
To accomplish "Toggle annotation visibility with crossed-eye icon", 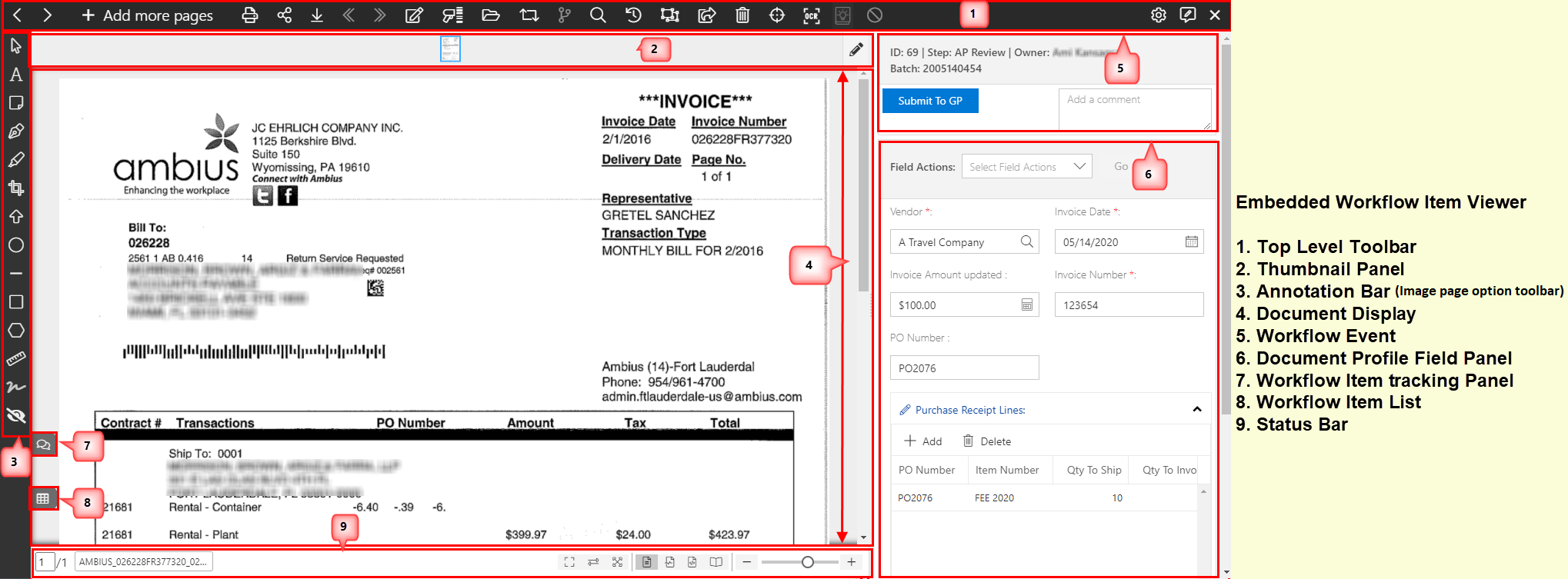I will (15, 416).
